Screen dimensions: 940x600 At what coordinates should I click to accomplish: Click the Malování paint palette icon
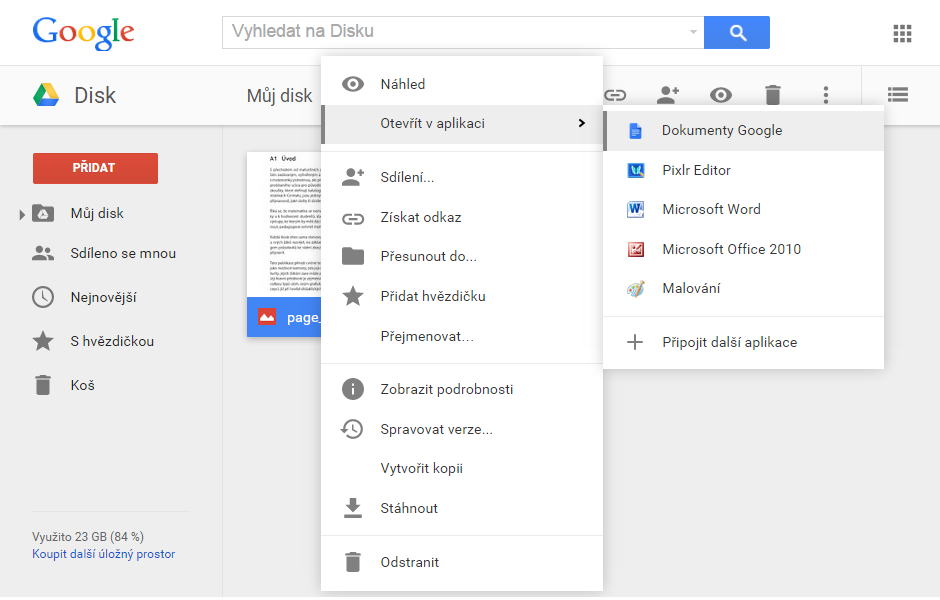[635, 289]
